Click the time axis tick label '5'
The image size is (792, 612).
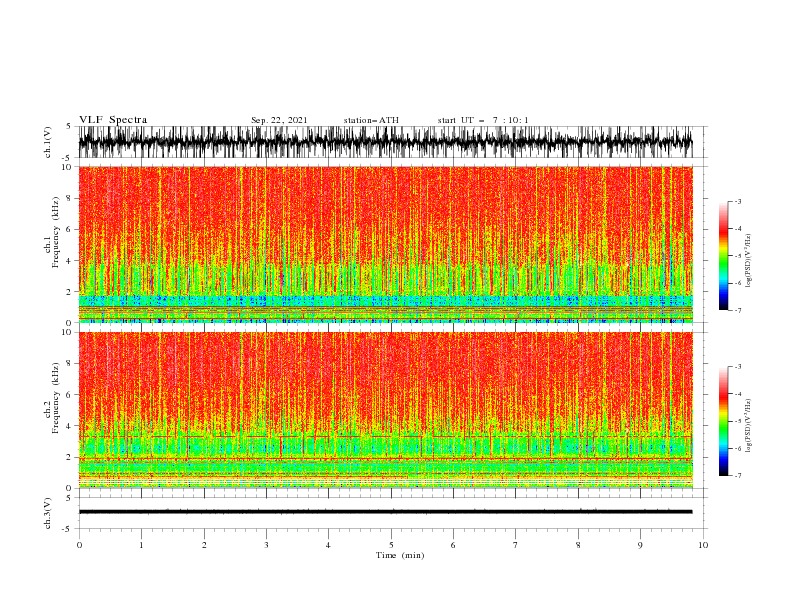(x=391, y=545)
